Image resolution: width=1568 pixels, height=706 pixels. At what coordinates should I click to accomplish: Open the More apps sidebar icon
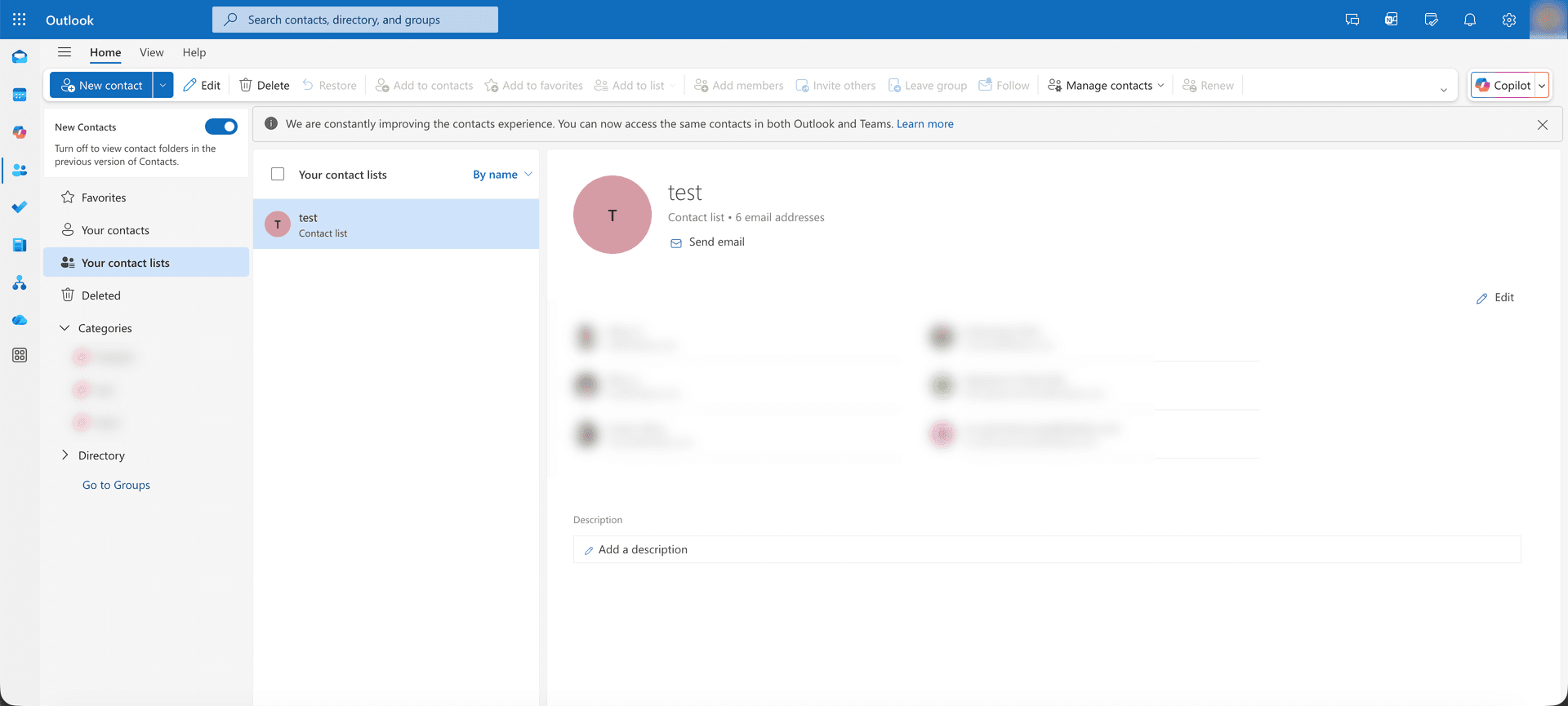20,355
